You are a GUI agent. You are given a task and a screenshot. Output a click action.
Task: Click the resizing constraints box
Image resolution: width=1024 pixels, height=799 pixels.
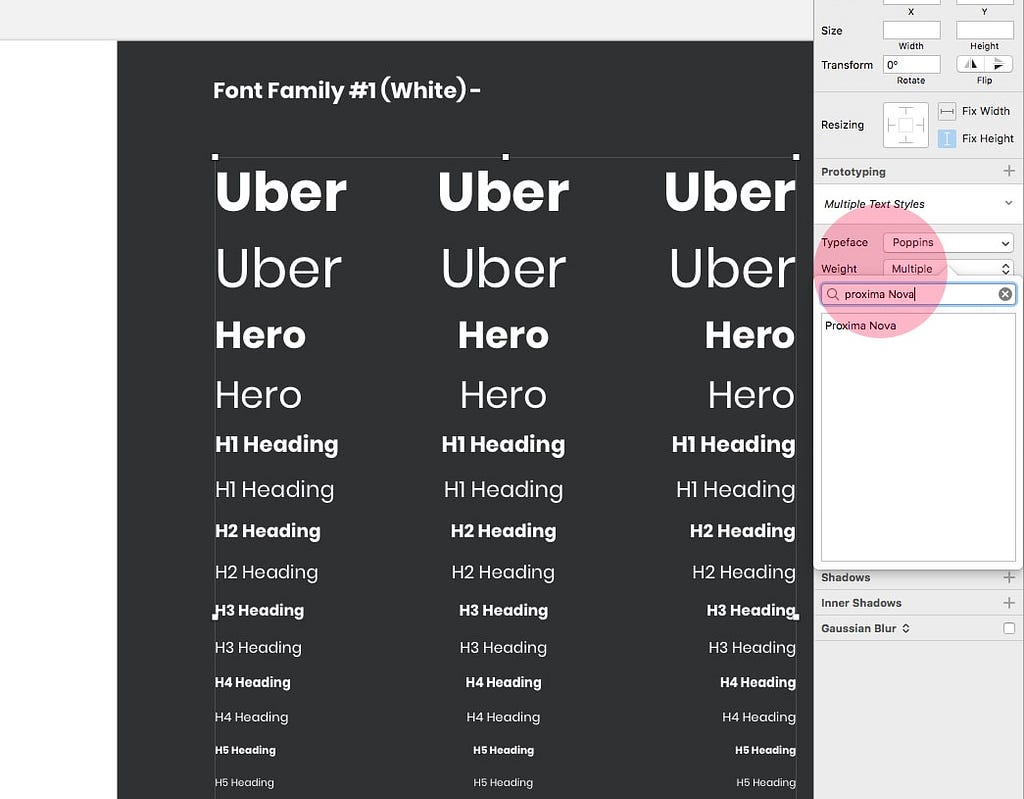click(x=906, y=125)
